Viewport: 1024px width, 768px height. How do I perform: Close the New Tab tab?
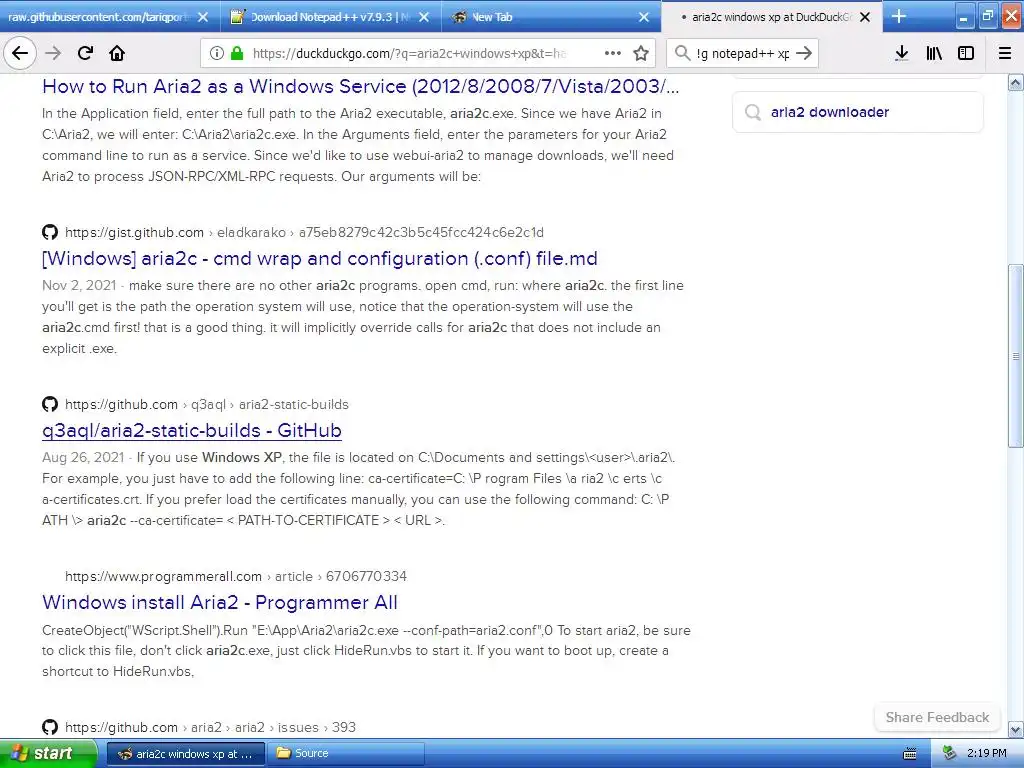644,17
